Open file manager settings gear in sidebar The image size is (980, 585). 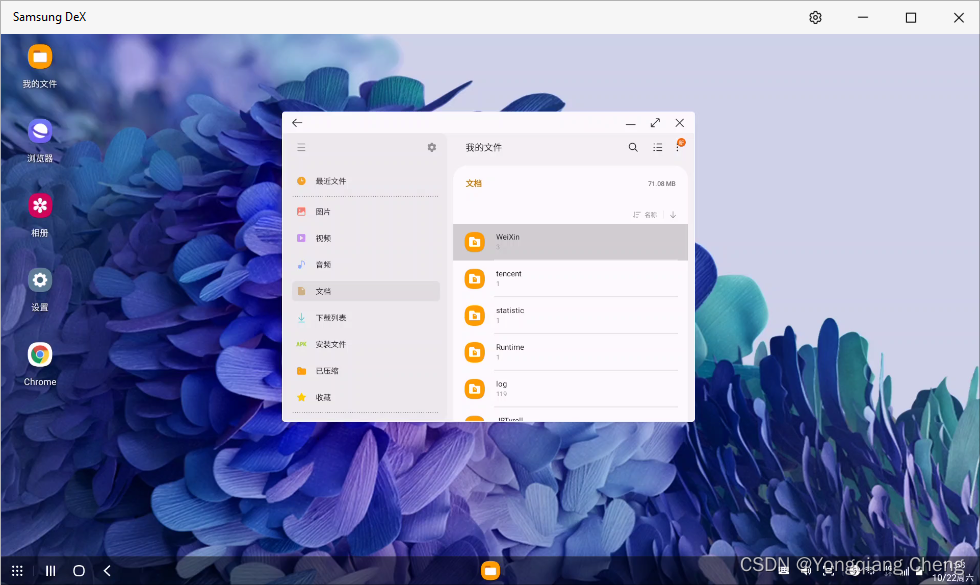click(431, 148)
